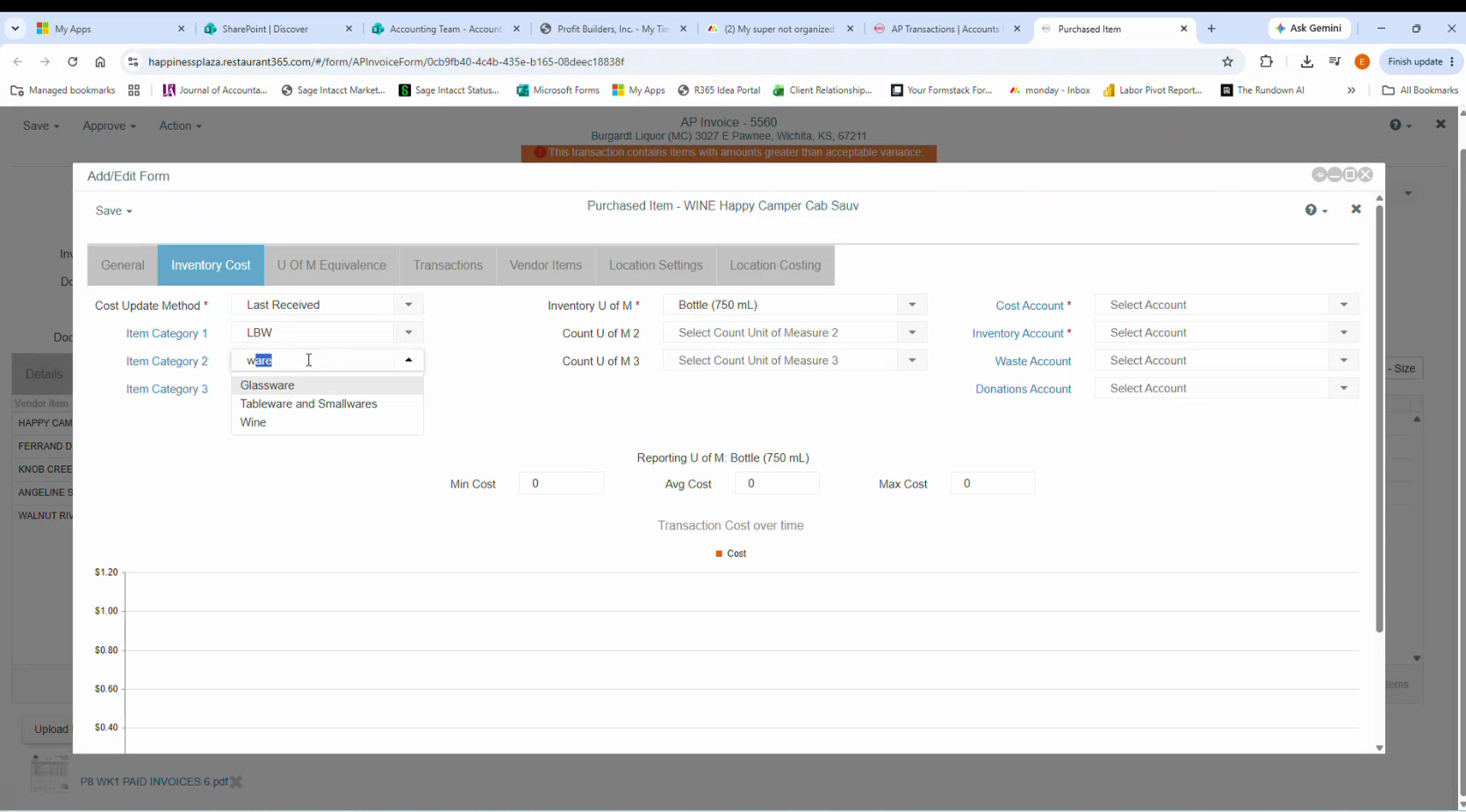The height and width of the screenshot is (812, 1466).
Task: Open the Approve menu
Action: pyautogui.click(x=109, y=126)
